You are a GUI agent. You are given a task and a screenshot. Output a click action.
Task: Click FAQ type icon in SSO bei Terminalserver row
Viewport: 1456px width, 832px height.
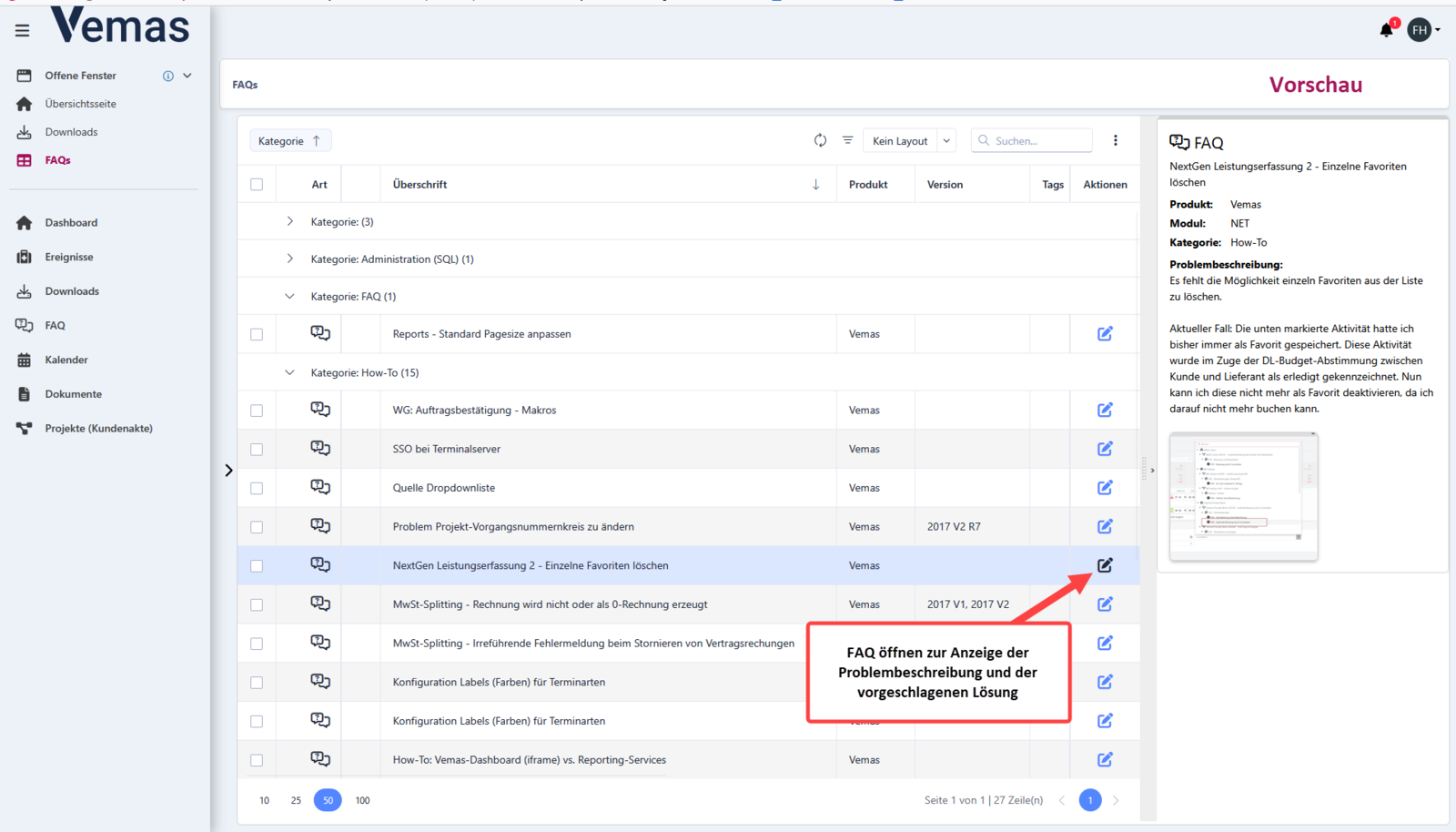(320, 448)
